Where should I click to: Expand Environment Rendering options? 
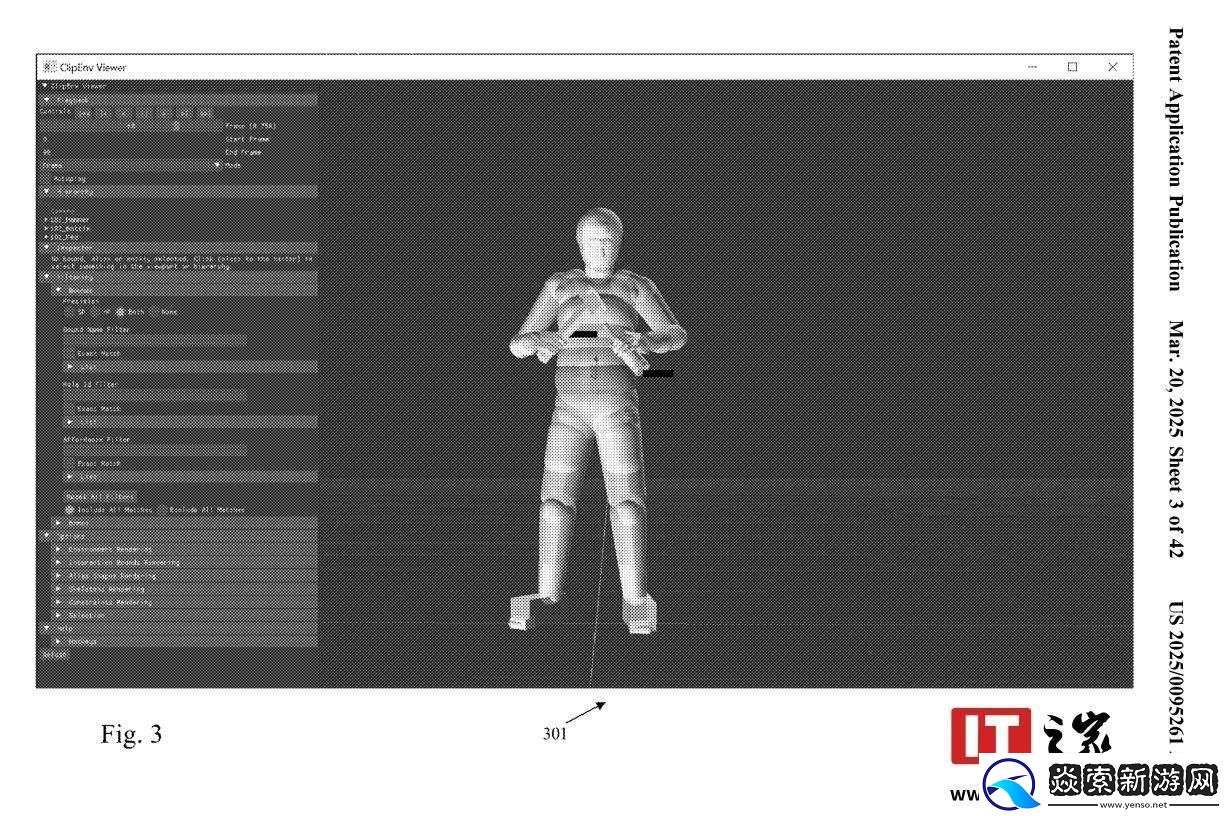click(x=58, y=549)
